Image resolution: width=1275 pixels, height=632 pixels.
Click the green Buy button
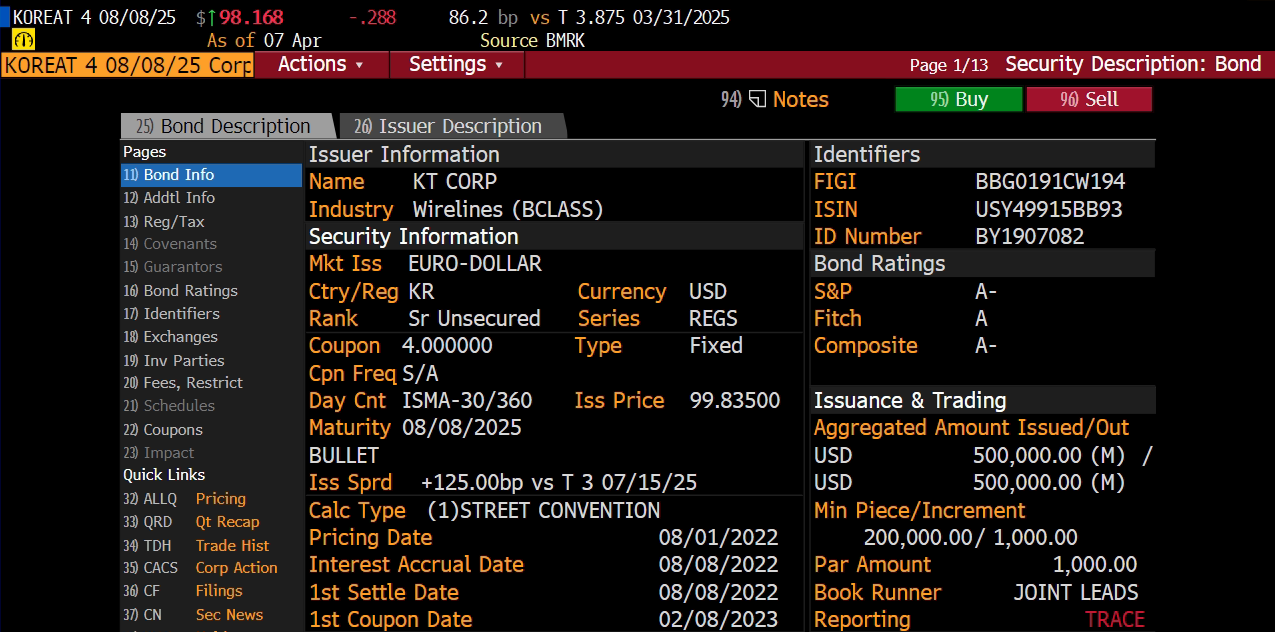click(958, 99)
